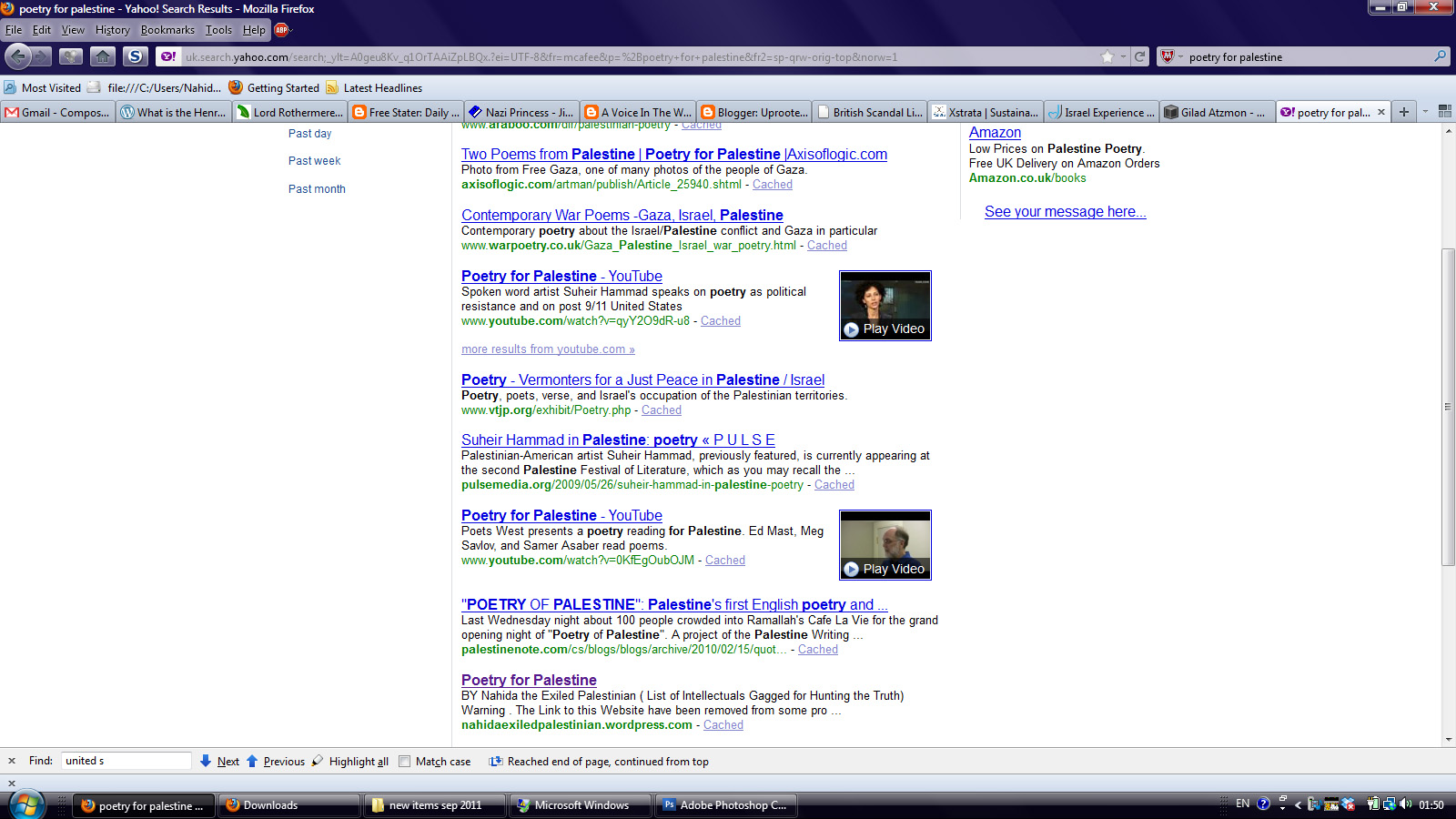Click the Adblock Plus icon

click(281, 30)
